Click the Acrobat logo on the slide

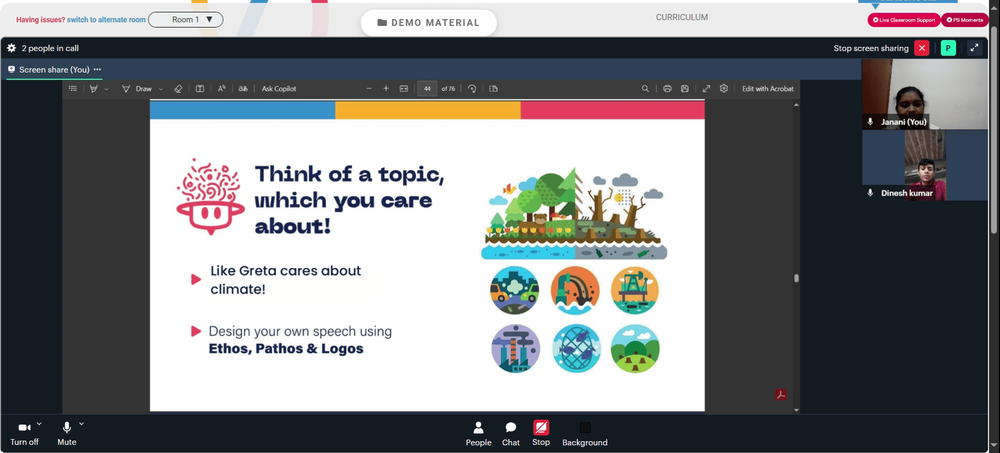[x=781, y=395]
